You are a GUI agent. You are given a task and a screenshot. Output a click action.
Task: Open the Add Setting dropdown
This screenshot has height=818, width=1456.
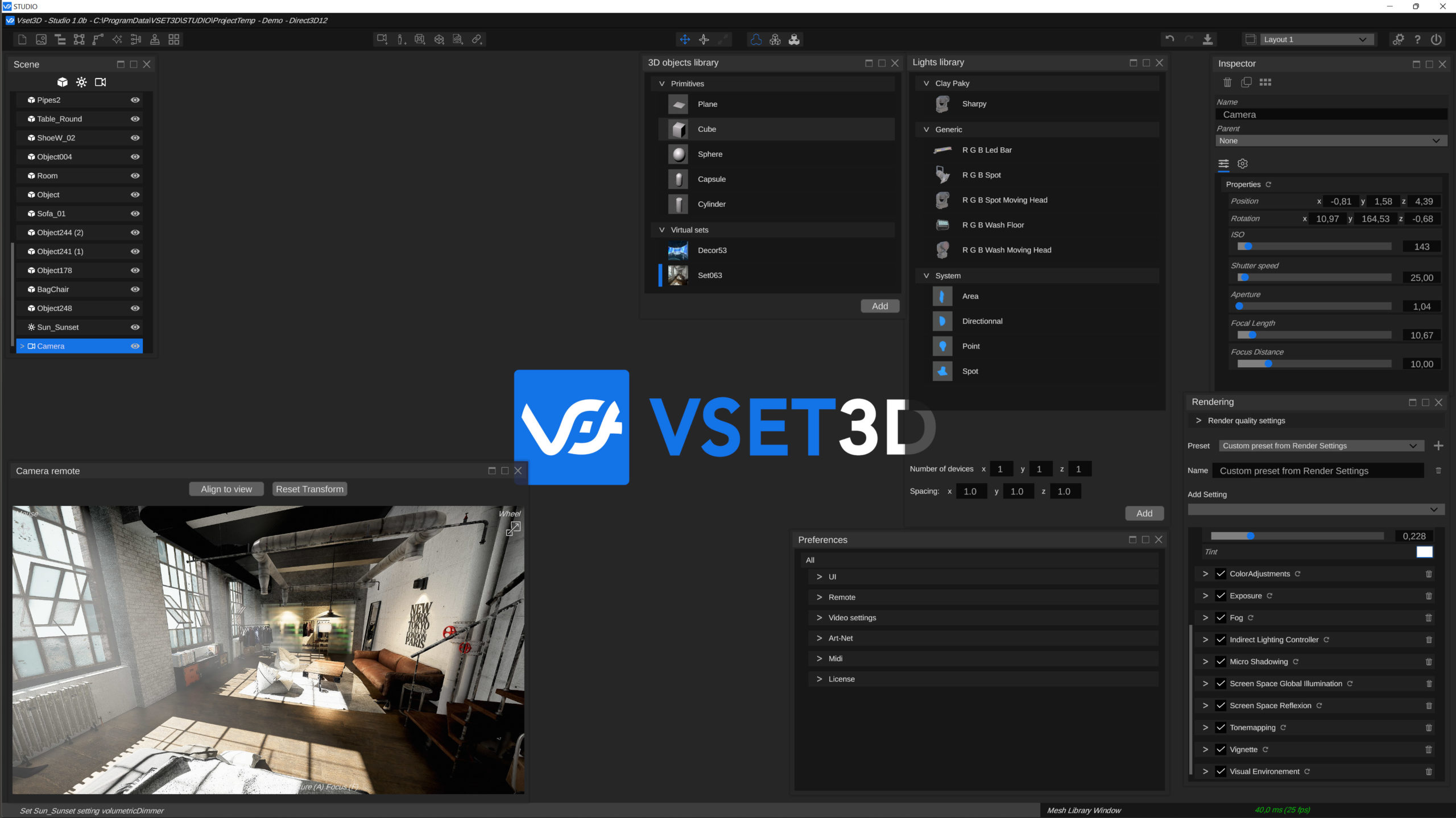1315,509
